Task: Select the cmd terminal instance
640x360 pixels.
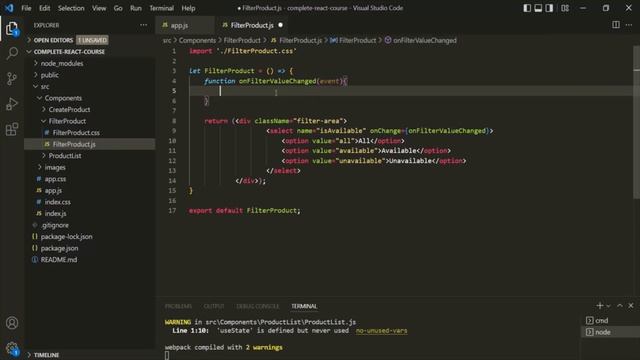Action: (610, 320)
